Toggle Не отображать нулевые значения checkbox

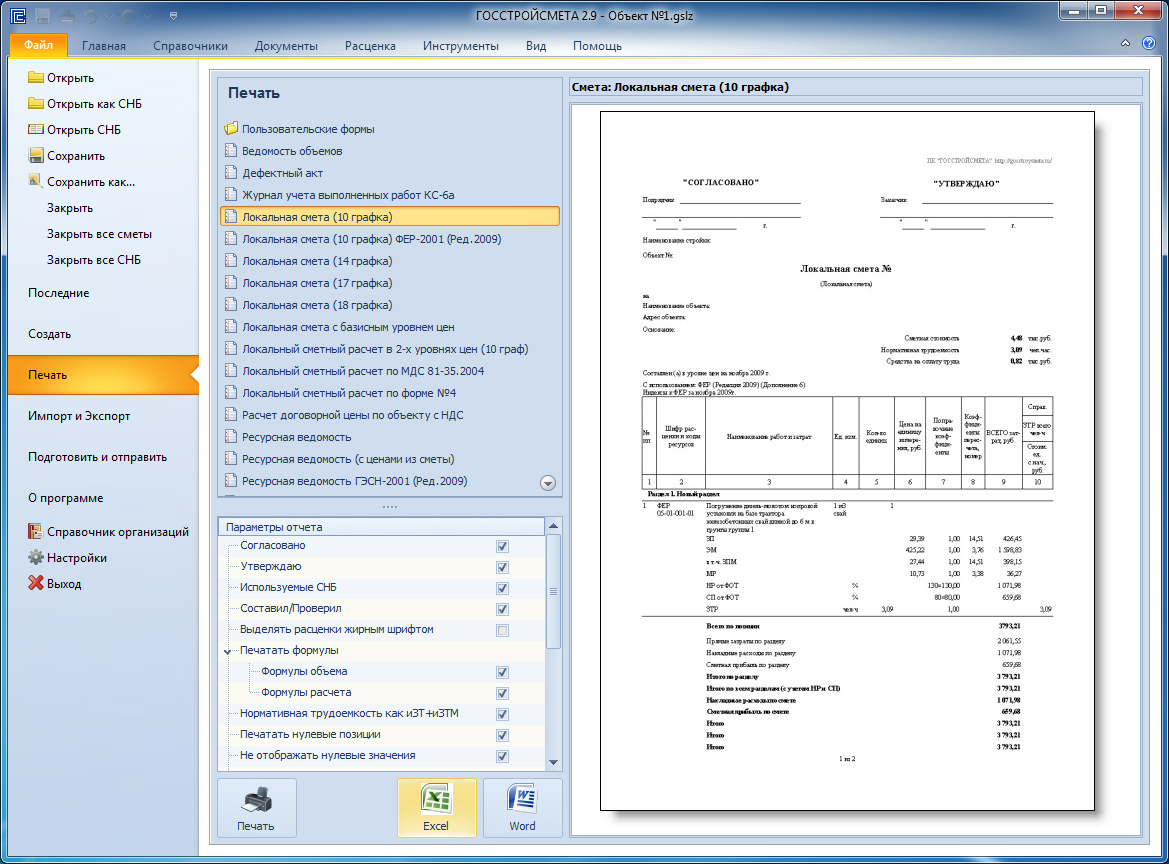point(502,756)
